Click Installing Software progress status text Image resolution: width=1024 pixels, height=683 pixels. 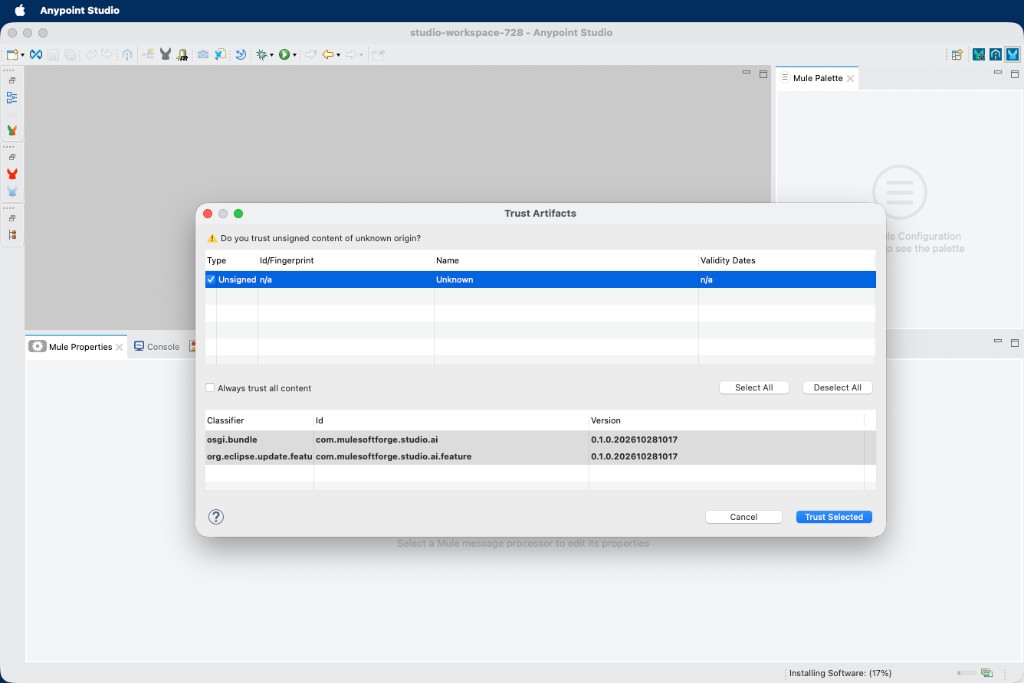click(x=840, y=673)
